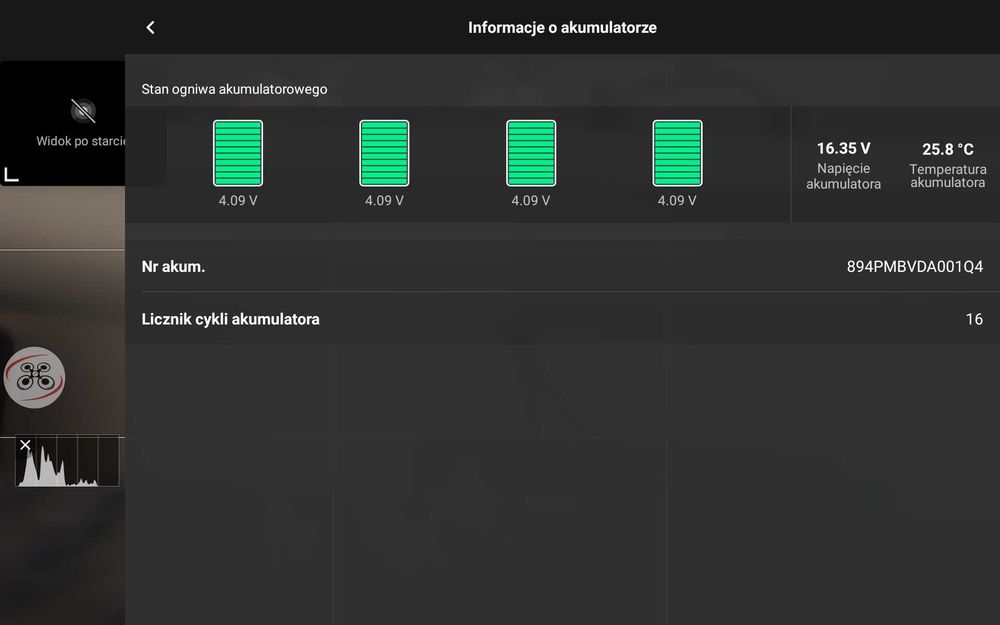1000x625 pixels.
Task: Go back using the arrow icon
Action: [151, 27]
